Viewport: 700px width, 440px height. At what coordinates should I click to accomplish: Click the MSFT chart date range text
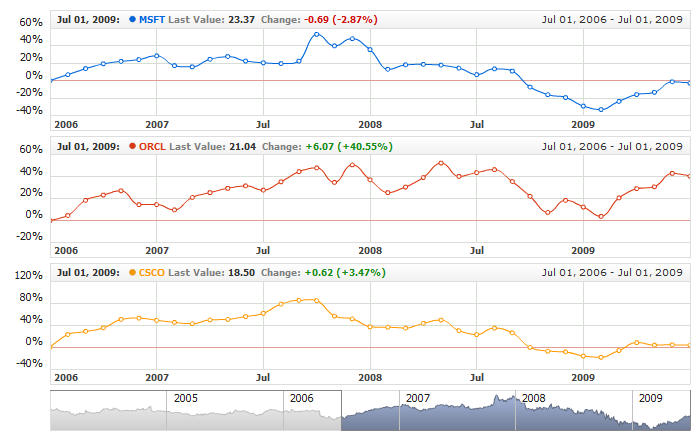(611, 19)
